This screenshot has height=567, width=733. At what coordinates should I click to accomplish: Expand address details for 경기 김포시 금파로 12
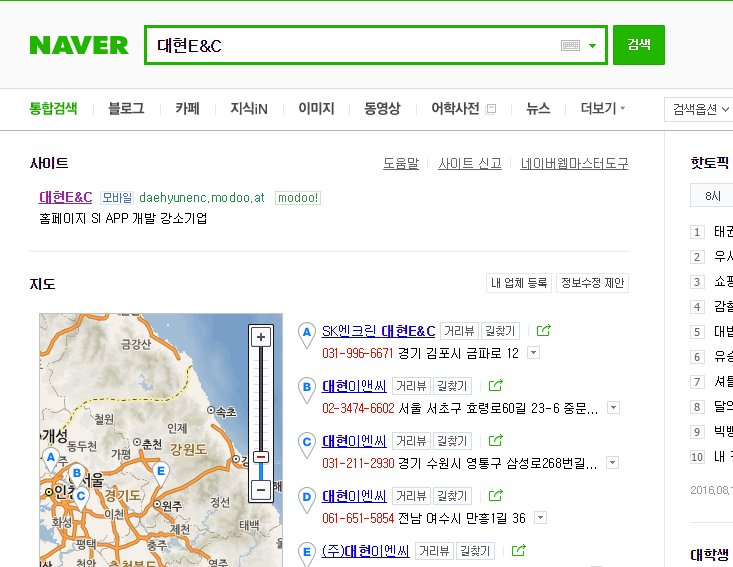point(533,352)
